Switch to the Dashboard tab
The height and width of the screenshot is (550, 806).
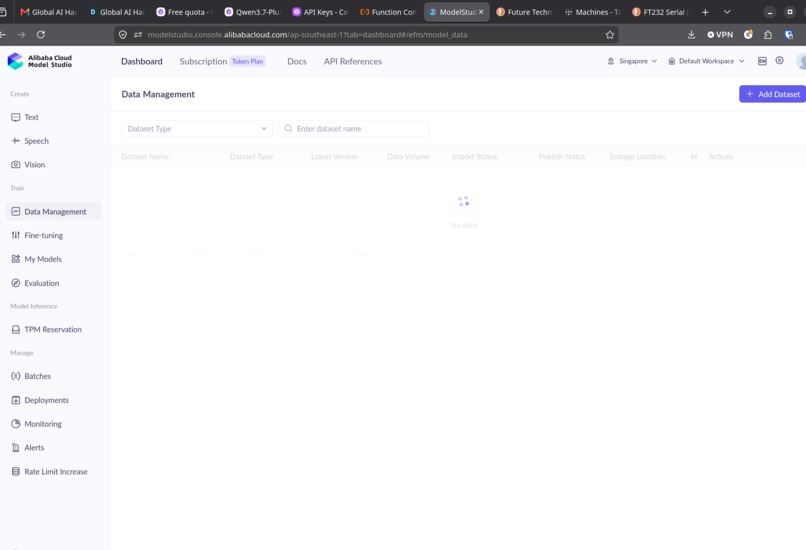(142, 61)
